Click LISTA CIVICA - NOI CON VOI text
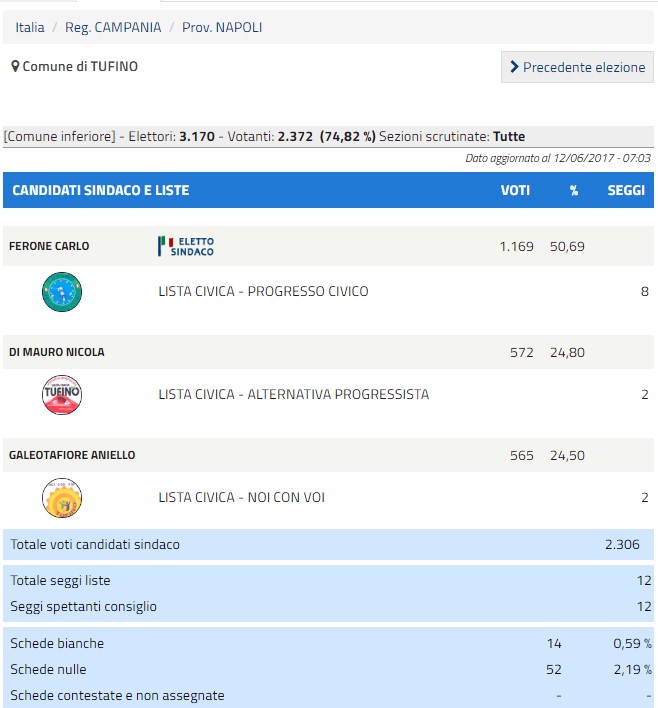This screenshot has width=658, height=708. (x=242, y=497)
